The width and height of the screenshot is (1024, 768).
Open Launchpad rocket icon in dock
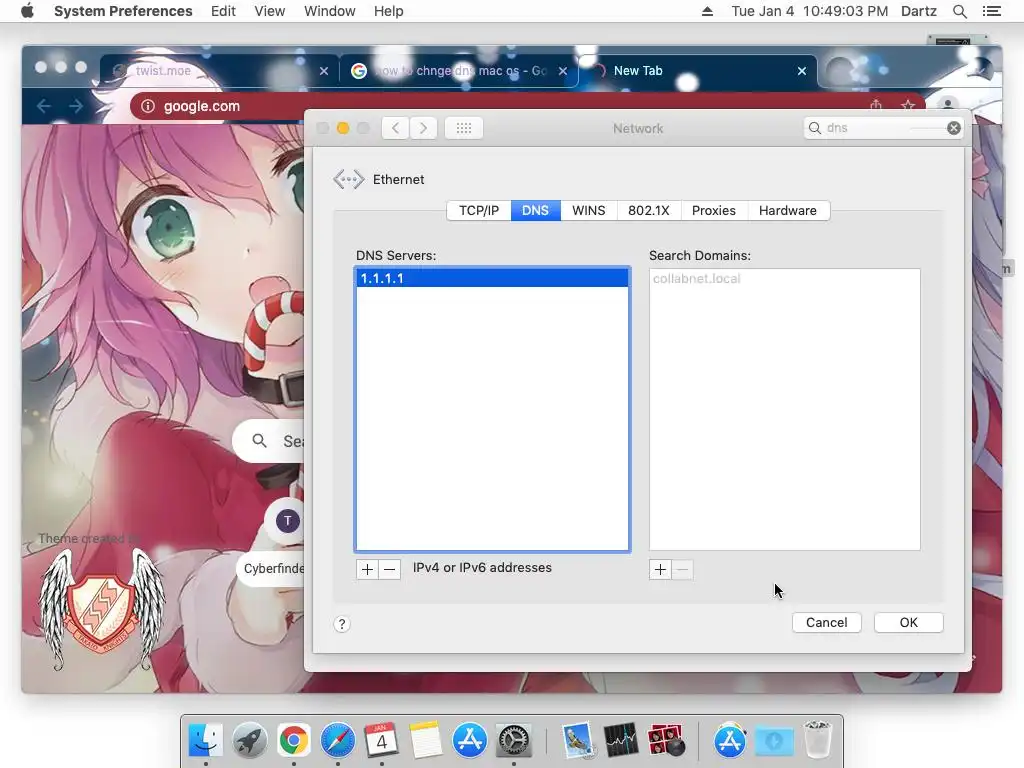[249, 741]
